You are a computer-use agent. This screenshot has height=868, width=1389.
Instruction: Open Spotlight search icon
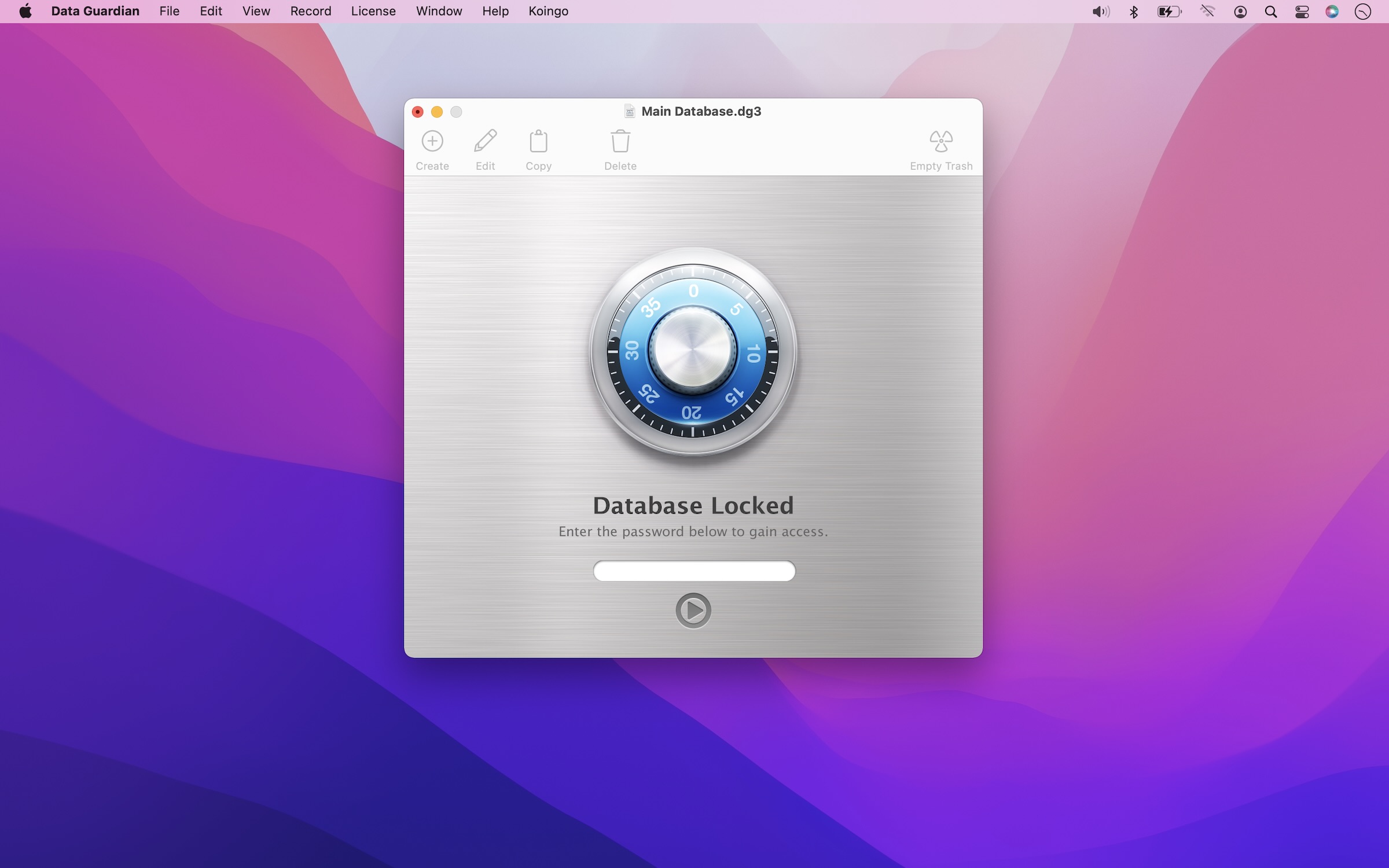click(x=1270, y=11)
